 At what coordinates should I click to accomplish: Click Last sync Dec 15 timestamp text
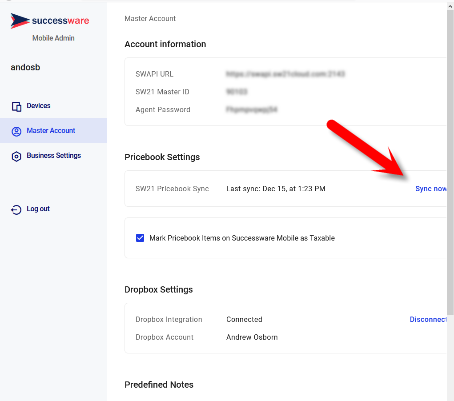276,189
